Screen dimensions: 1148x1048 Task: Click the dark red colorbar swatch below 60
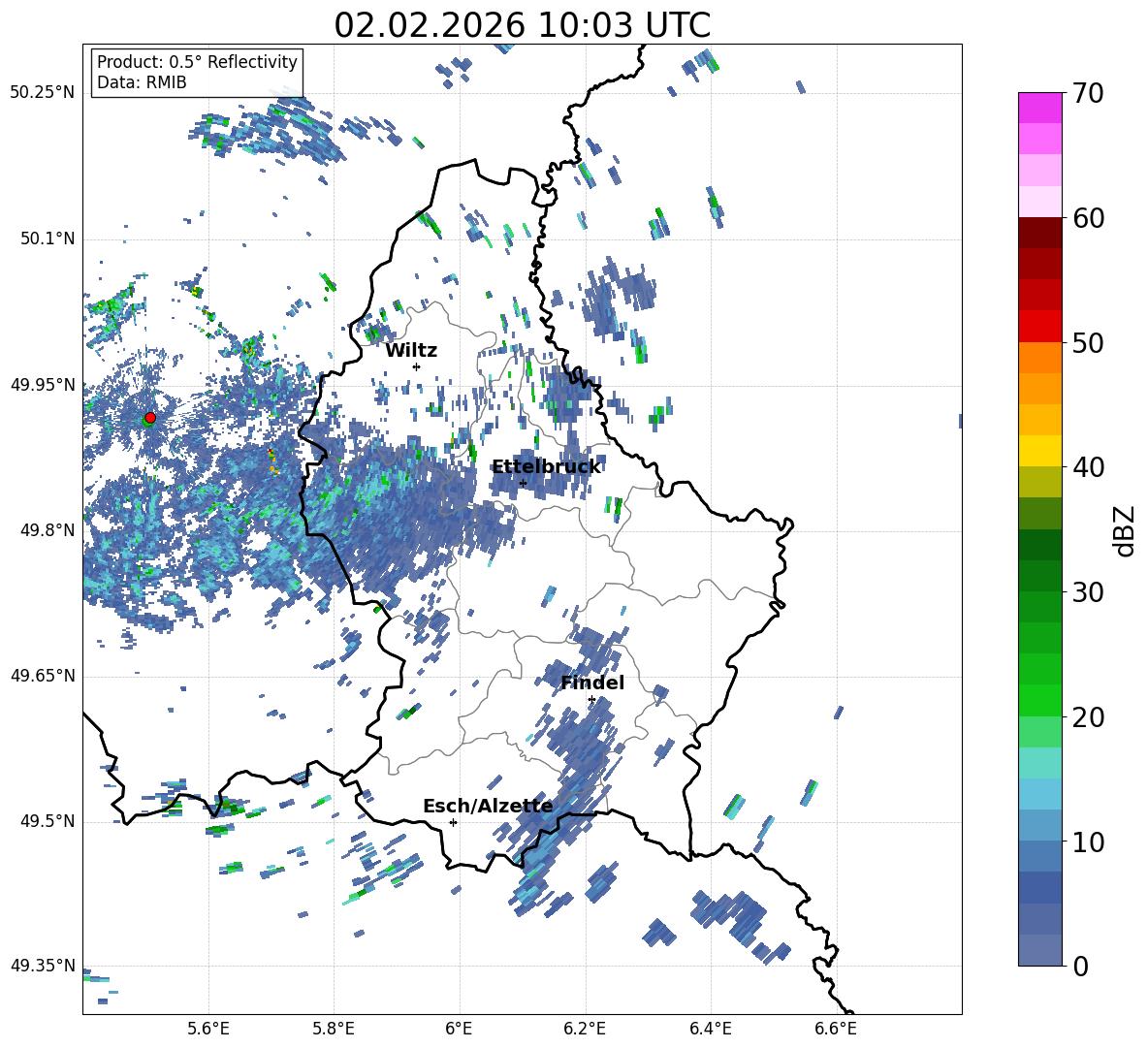coord(1039,232)
